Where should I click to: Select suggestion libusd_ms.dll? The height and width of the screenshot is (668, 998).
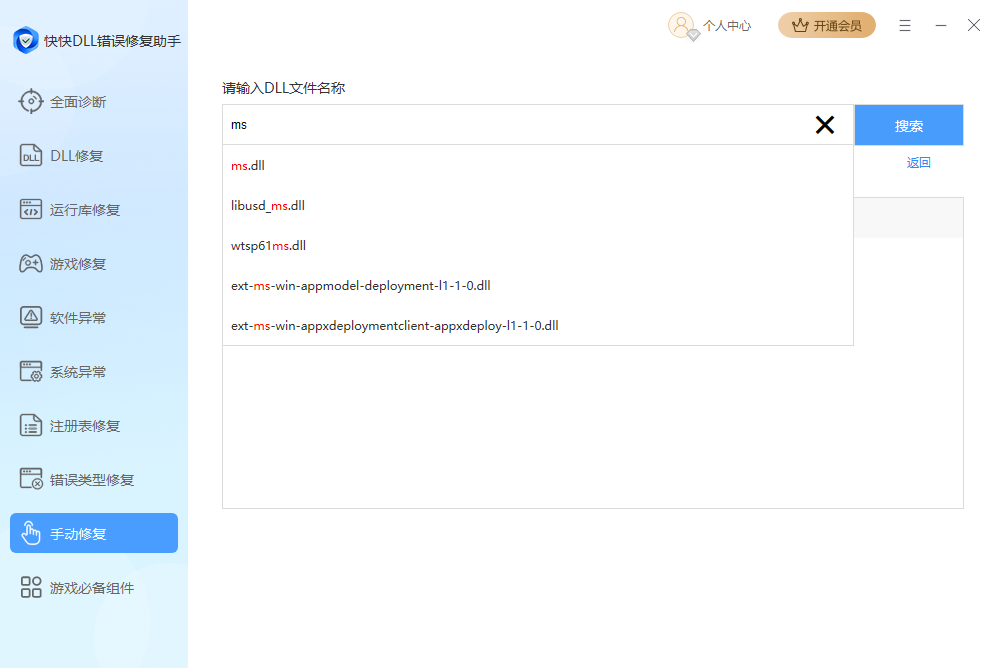tap(538, 205)
